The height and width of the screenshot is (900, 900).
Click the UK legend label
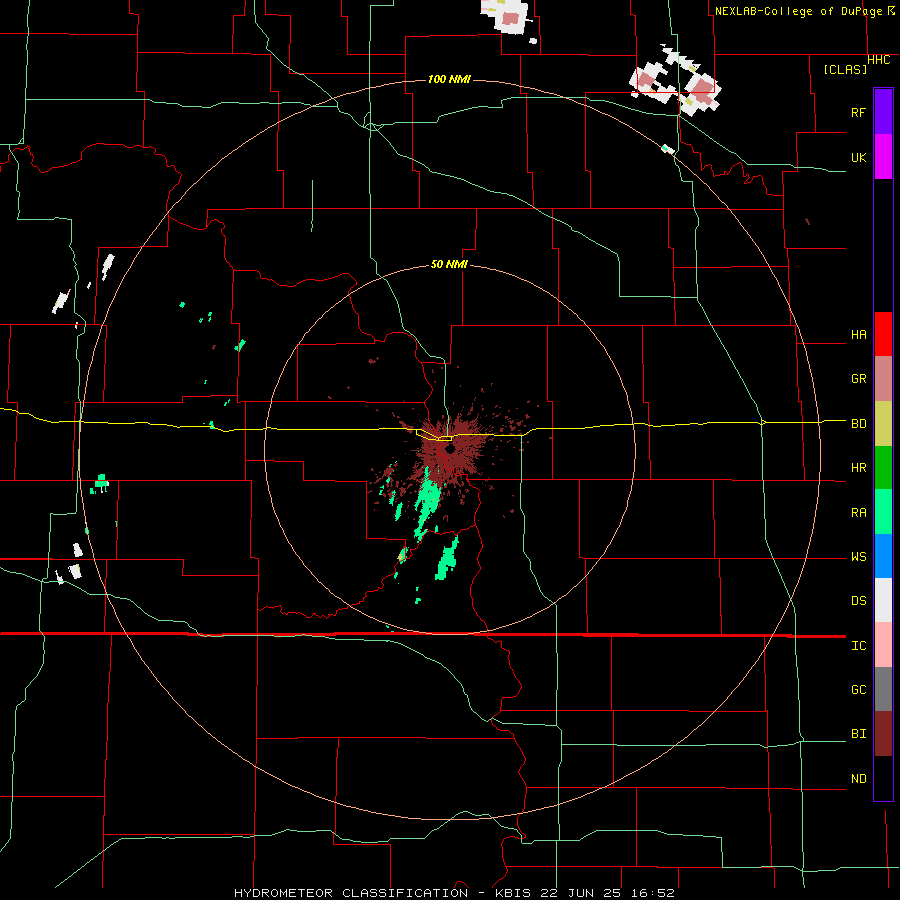click(x=858, y=157)
